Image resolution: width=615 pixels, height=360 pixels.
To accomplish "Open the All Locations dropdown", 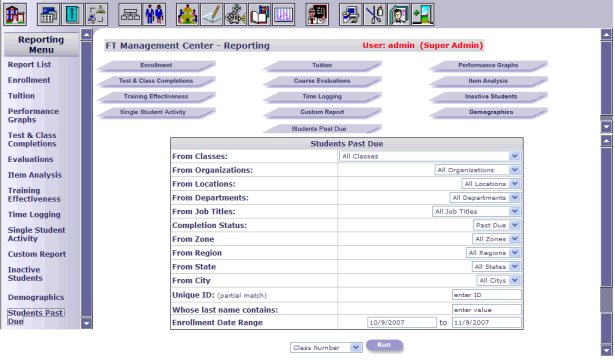I will click(491, 184).
